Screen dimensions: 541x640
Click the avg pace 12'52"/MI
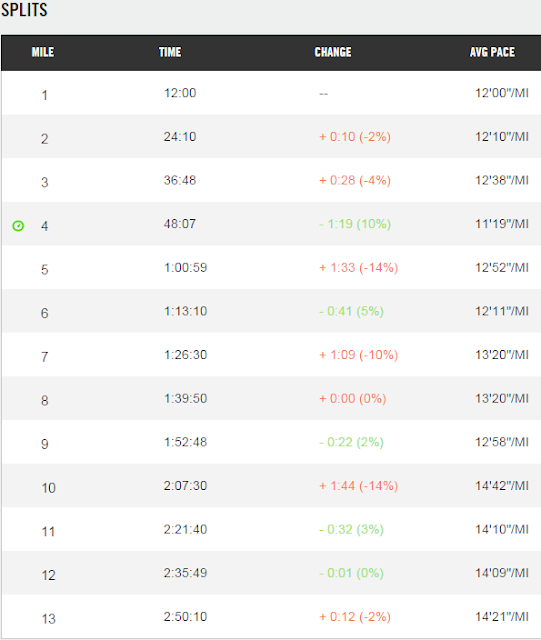pyautogui.click(x=502, y=268)
